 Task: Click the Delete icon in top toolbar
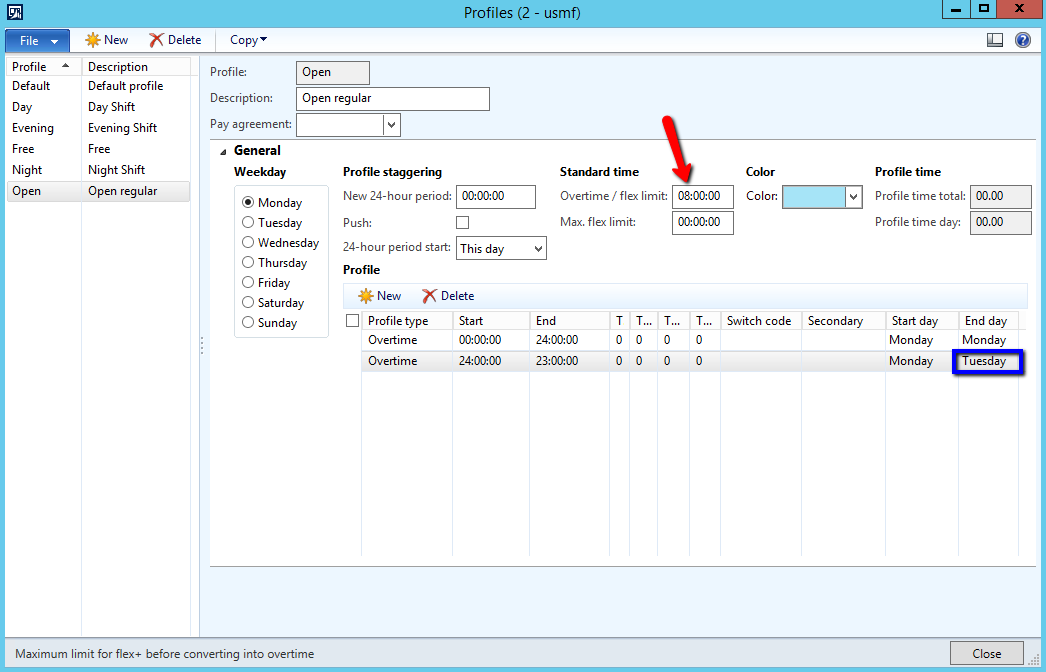(x=156, y=40)
